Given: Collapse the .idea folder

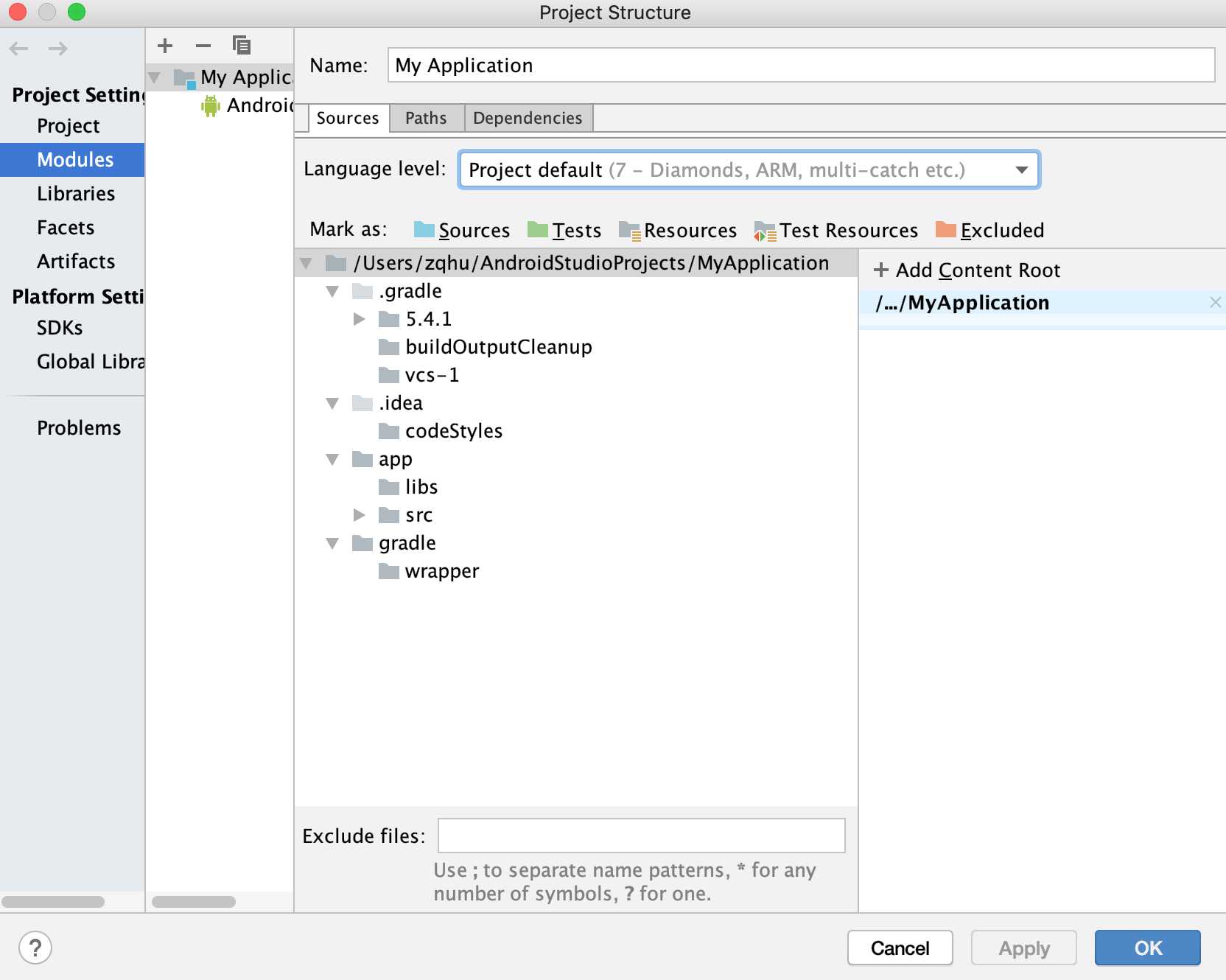Looking at the screenshot, I should coord(333,403).
